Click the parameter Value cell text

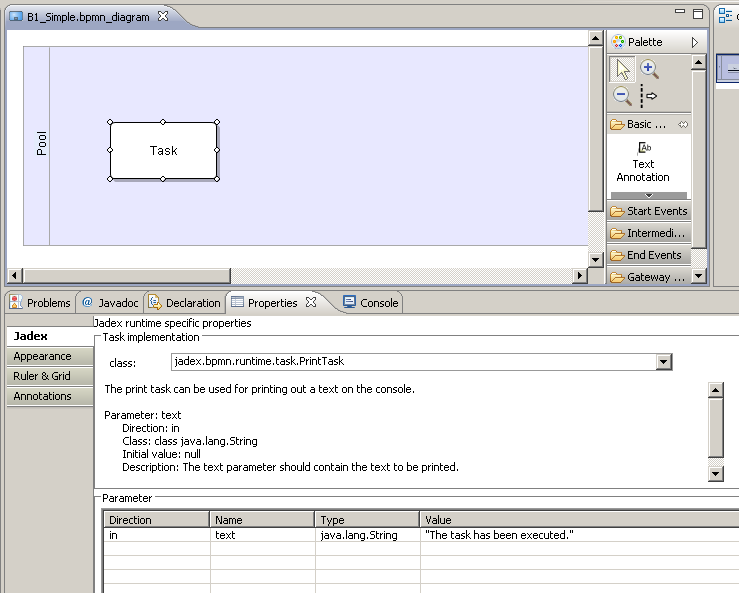(x=499, y=535)
